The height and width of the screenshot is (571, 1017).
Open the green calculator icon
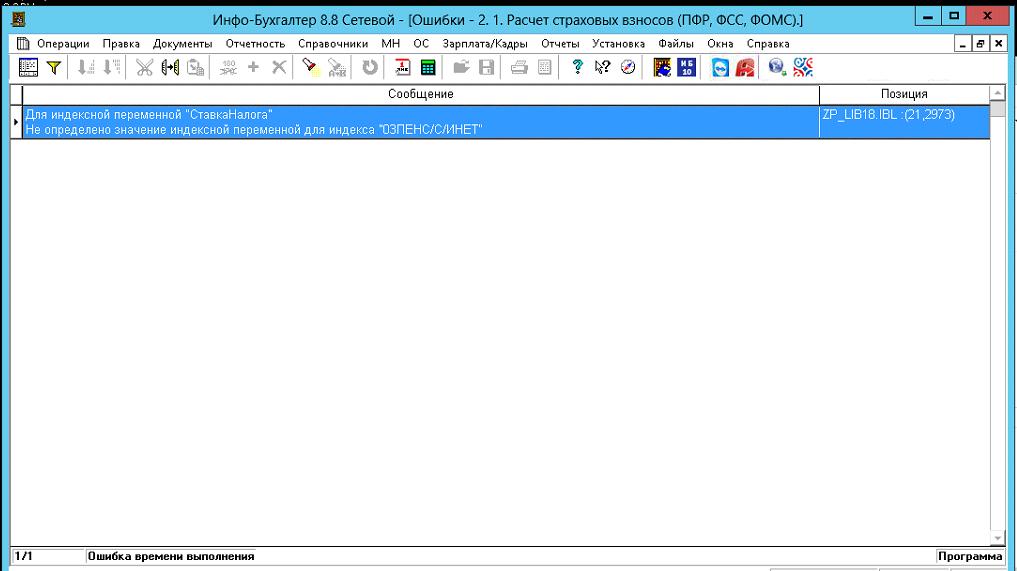click(x=428, y=67)
